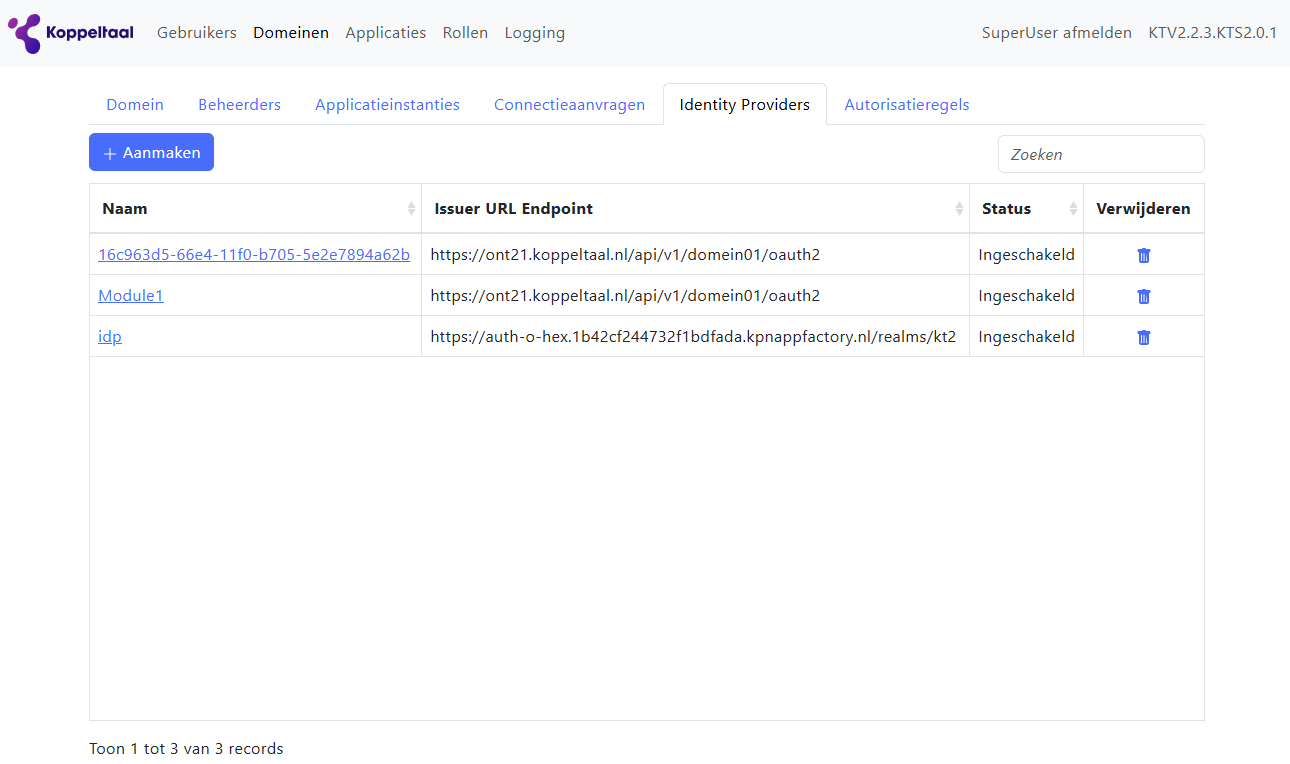Open the 16c963d5-66e4-11f0 provider link
The width and height of the screenshot is (1290, 764).
coord(253,255)
